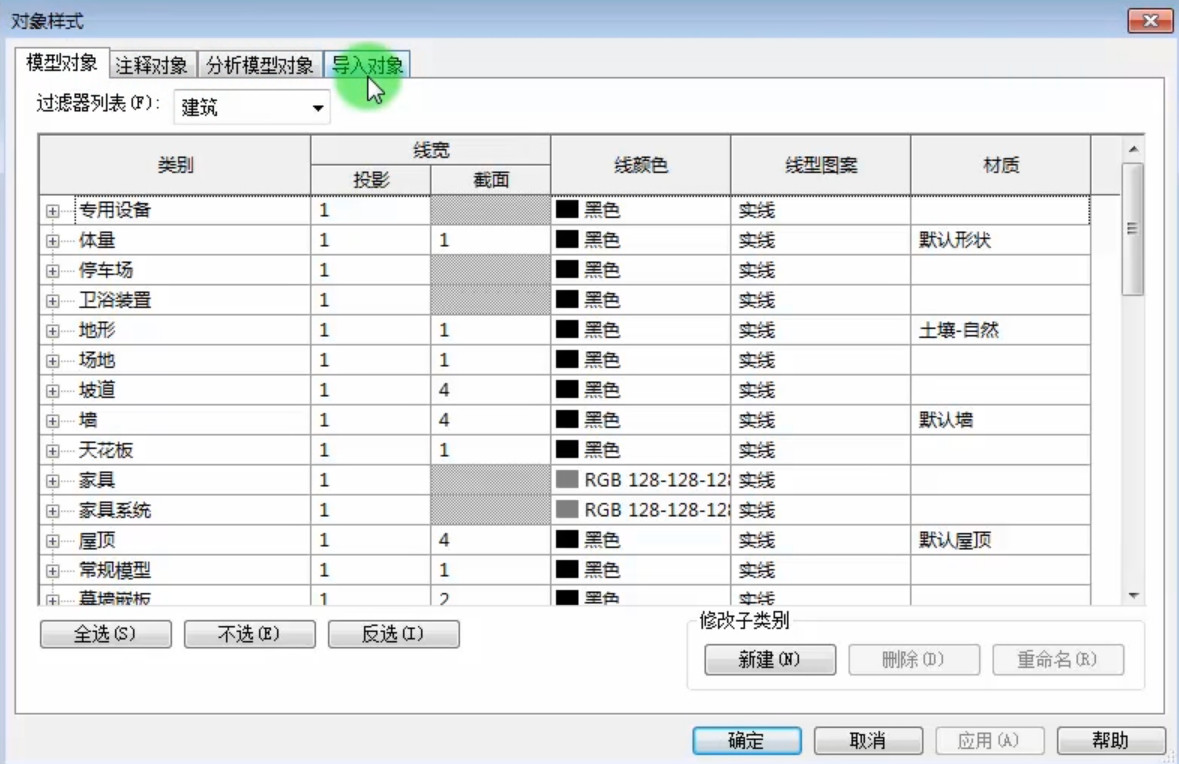Open help with the 帮助 button
This screenshot has width=1179, height=764.
(x=1111, y=741)
